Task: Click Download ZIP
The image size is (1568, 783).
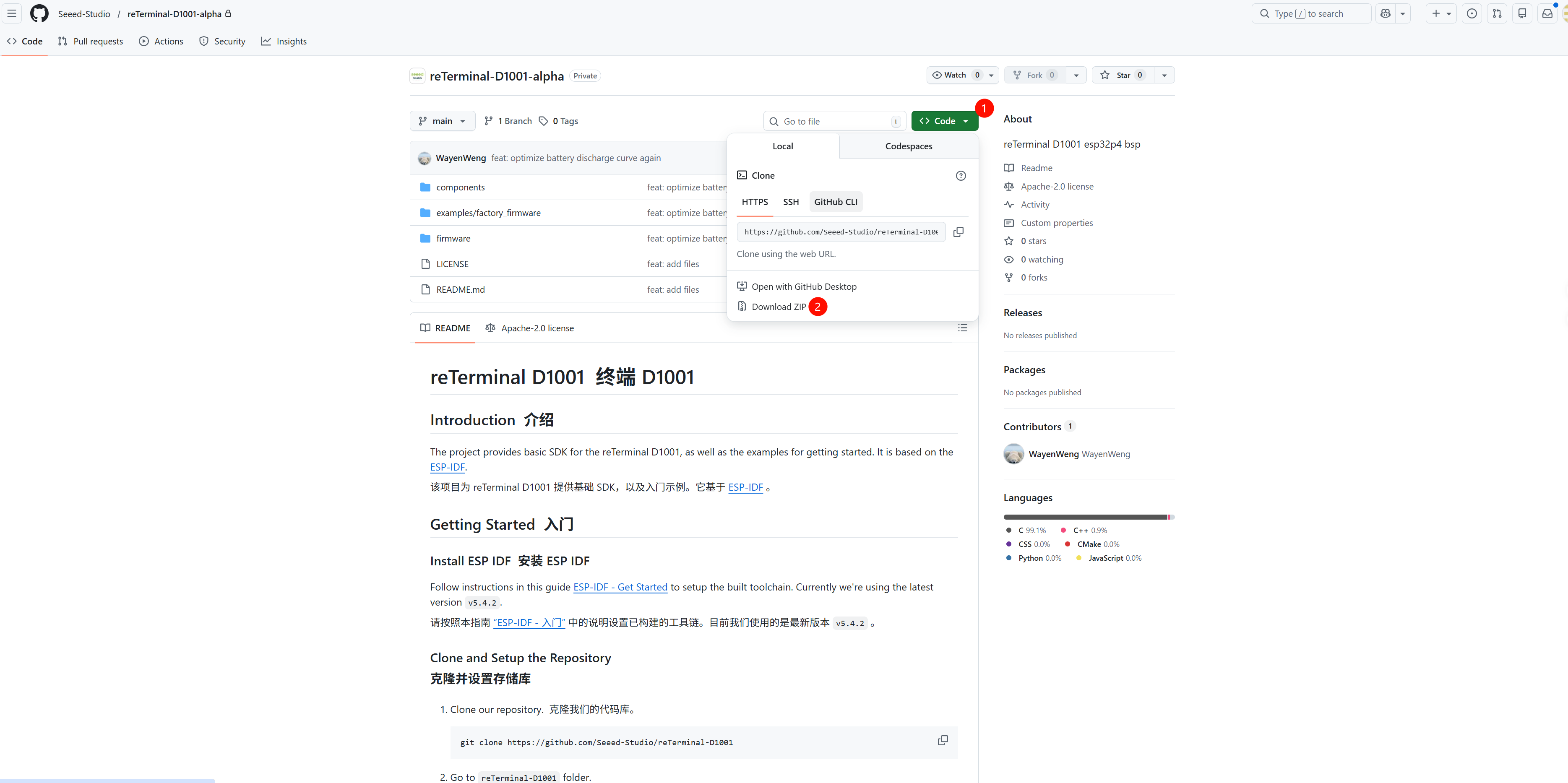Action: click(x=778, y=307)
